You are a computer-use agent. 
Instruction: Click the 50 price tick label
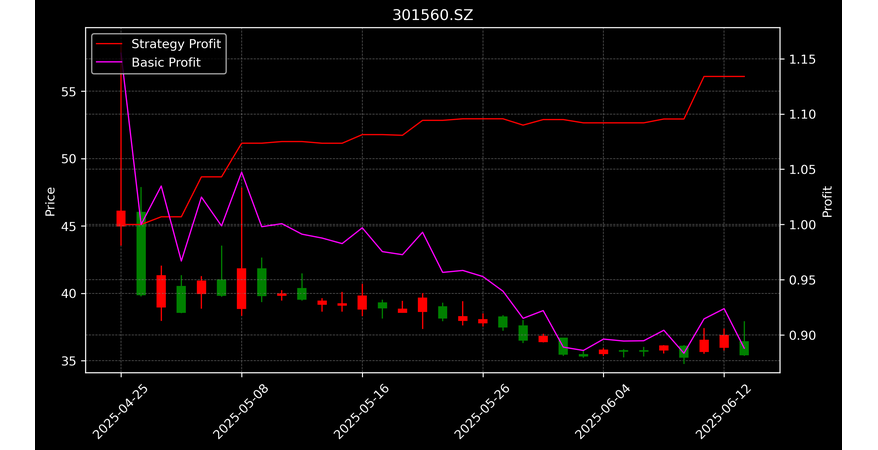(x=69, y=159)
